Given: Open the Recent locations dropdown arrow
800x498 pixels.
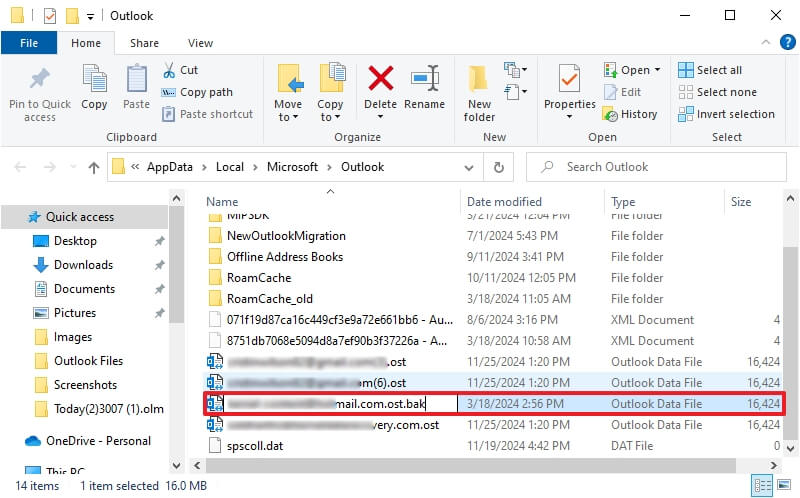Looking at the screenshot, I should pos(73,167).
